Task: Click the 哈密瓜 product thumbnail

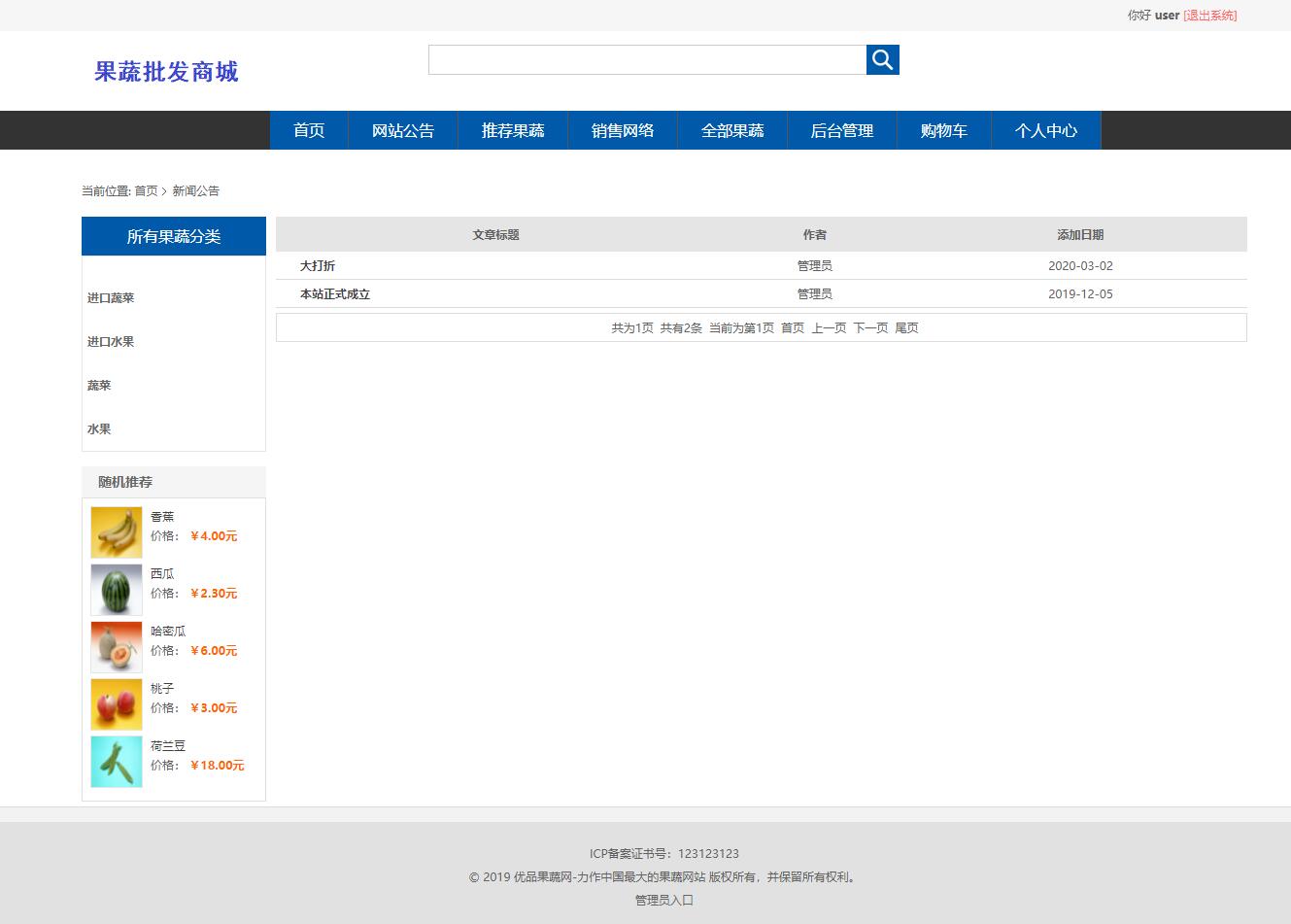Action: pyautogui.click(x=116, y=646)
